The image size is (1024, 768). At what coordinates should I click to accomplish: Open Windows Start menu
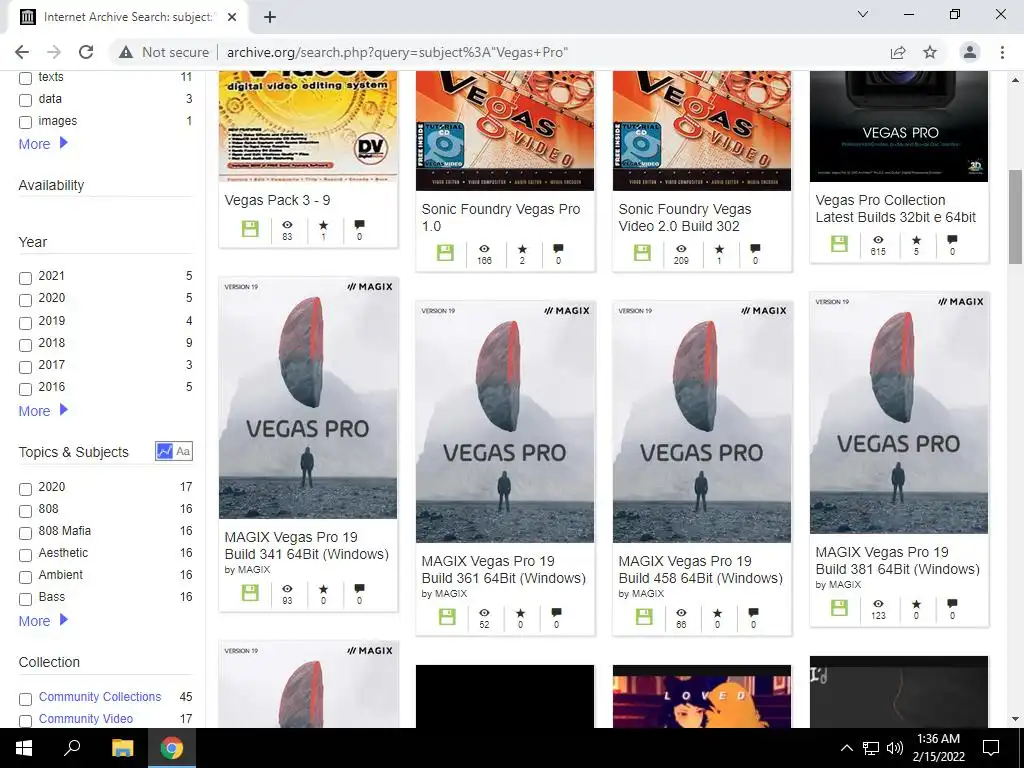pyautogui.click(x=24, y=748)
